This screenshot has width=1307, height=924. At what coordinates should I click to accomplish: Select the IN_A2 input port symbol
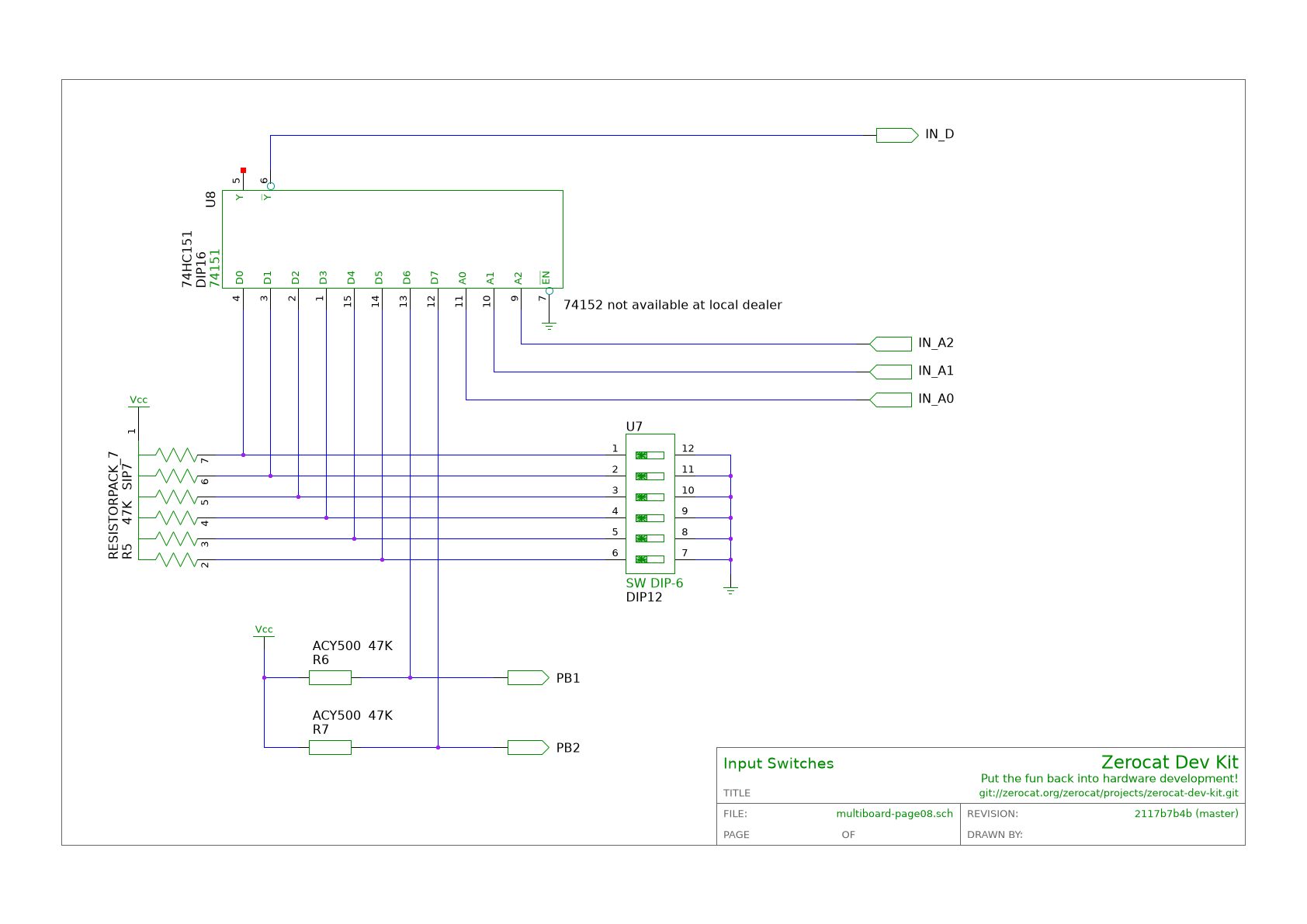891,344
